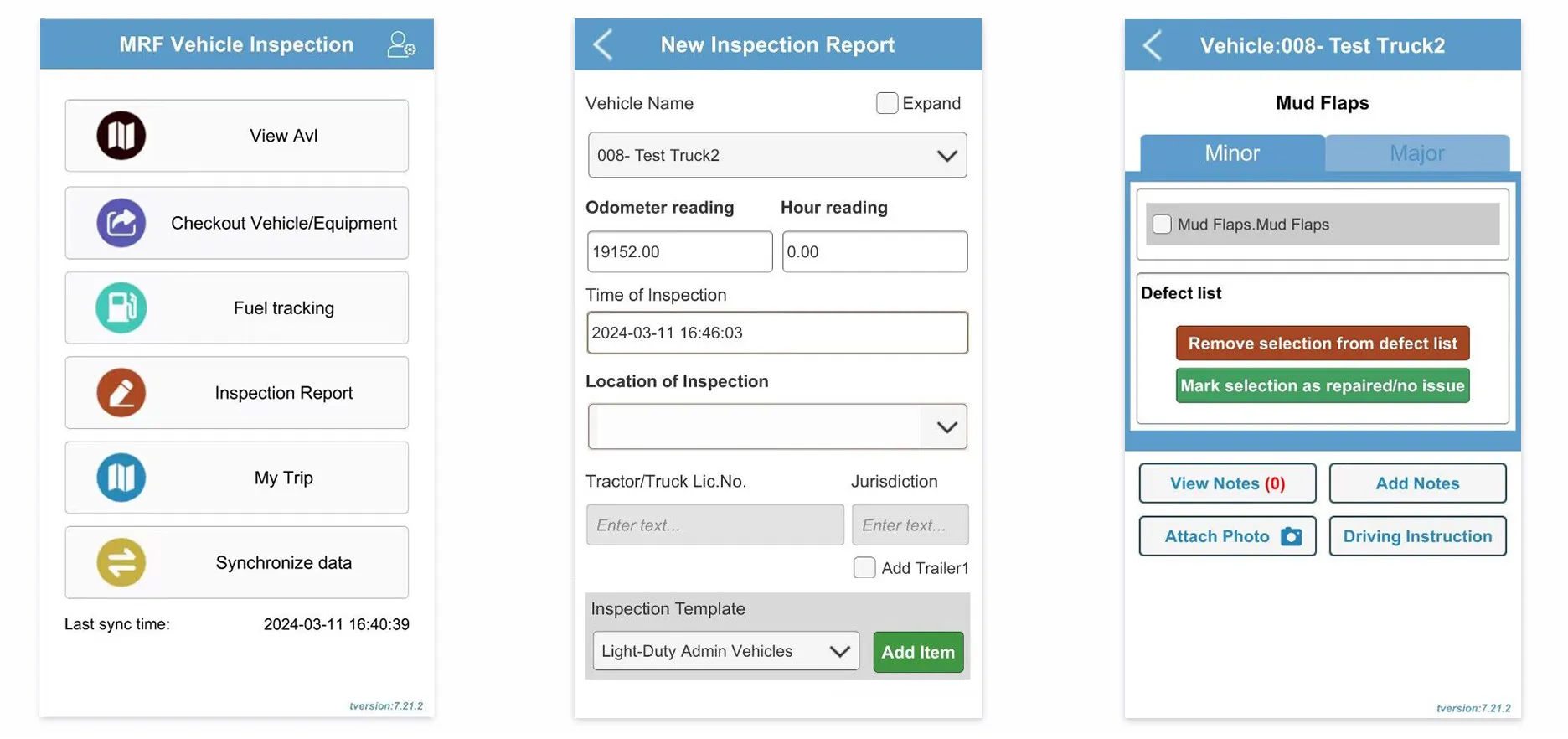The height and width of the screenshot is (739, 1568).
Task: Click the Inspection Template label
Action: (x=668, y=609)
